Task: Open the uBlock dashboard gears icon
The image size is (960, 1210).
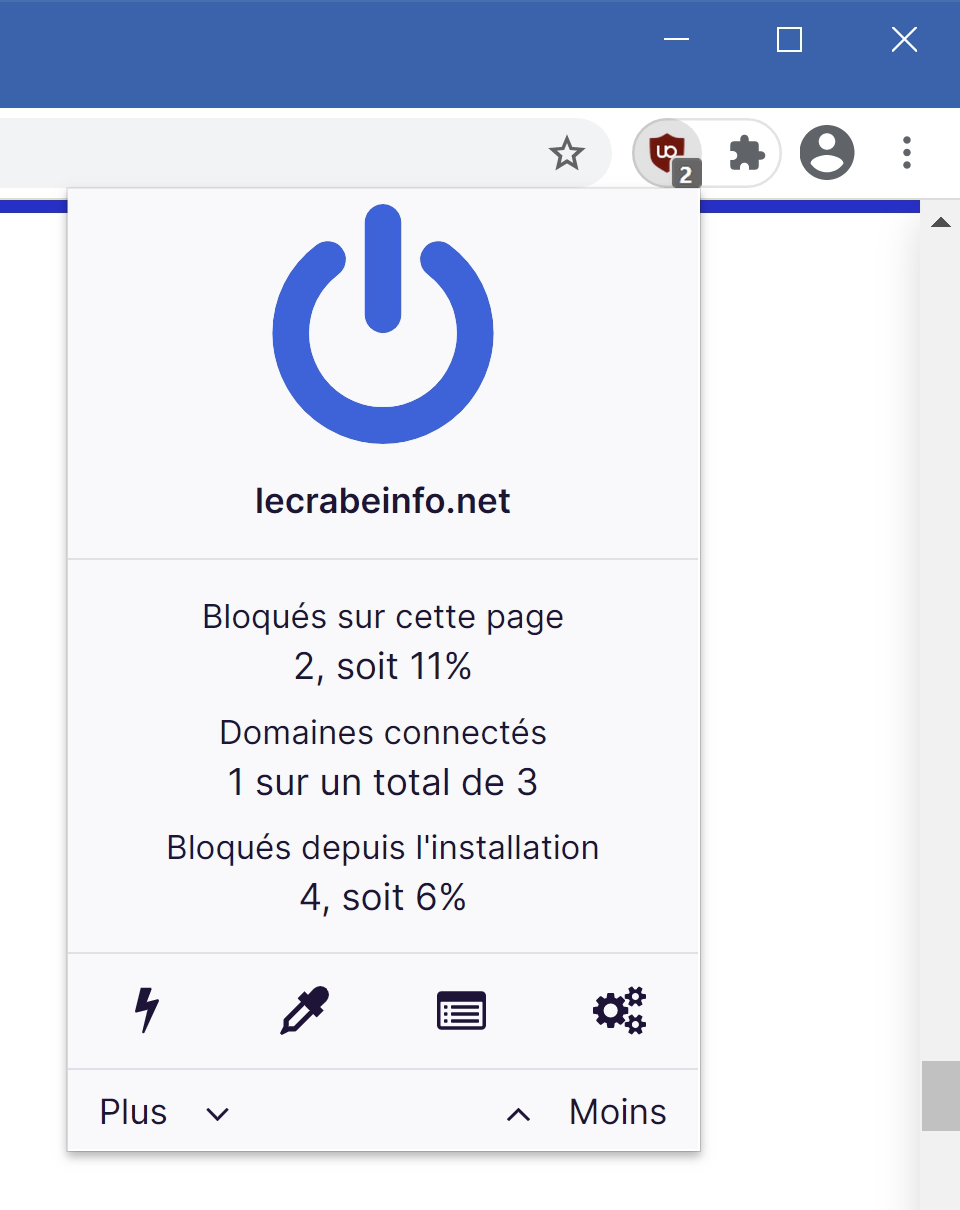Action: click(619, 1010)
